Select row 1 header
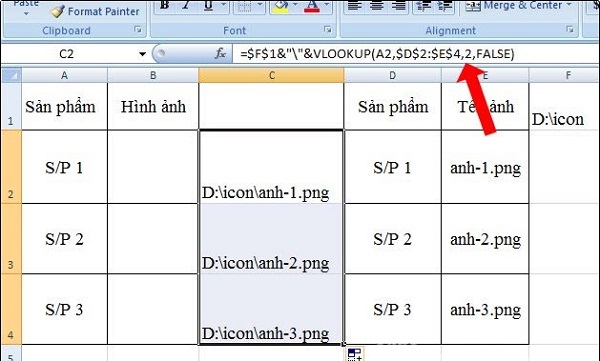Image resolution: width=600 pixels, height=361 pixels. [x=11, y=106]
